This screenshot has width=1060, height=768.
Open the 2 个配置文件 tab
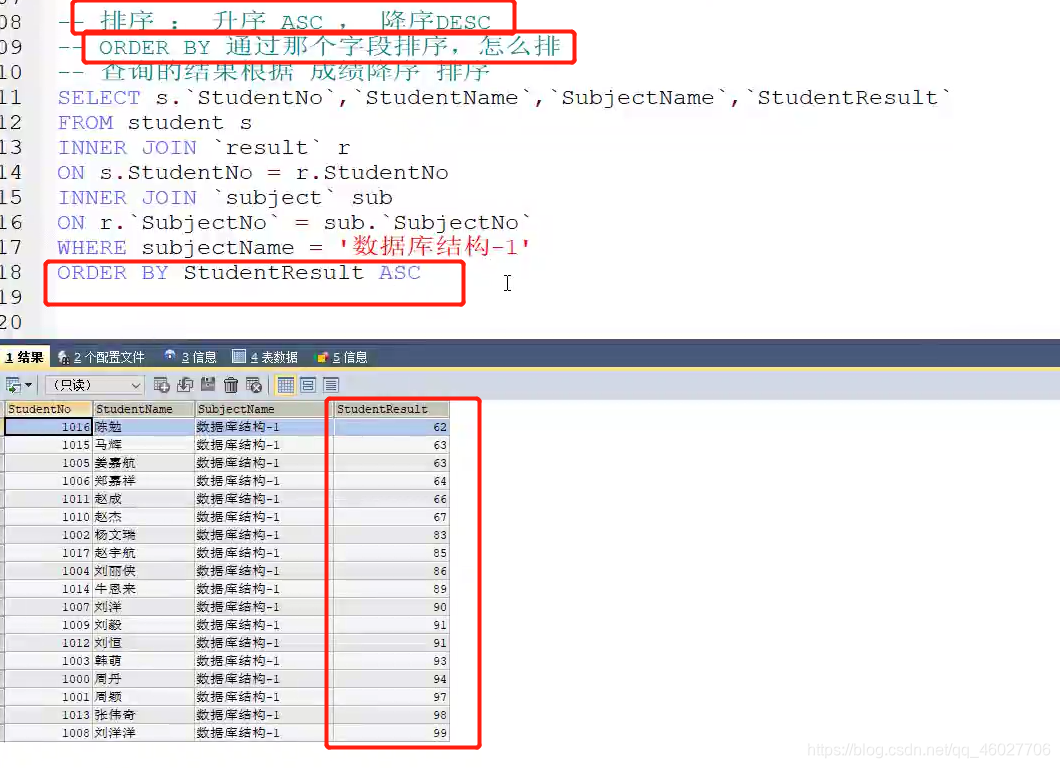click(101, 357)
